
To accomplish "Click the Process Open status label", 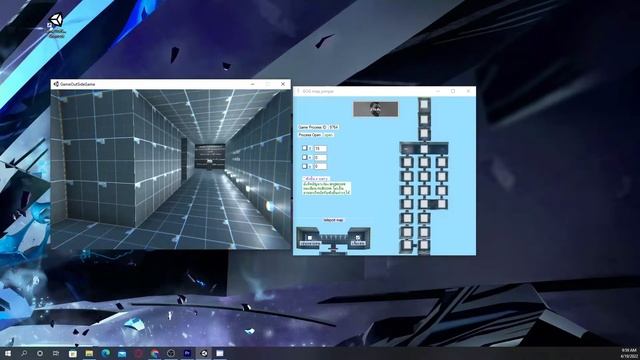I will [x=329, y=135].
